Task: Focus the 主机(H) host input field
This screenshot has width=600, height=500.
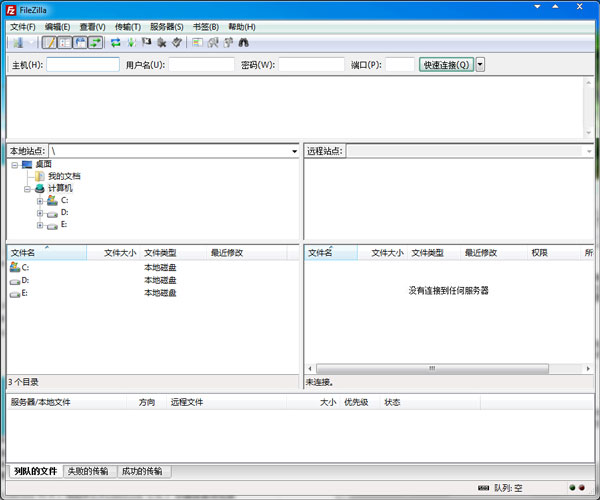Action: coord(83,64)
